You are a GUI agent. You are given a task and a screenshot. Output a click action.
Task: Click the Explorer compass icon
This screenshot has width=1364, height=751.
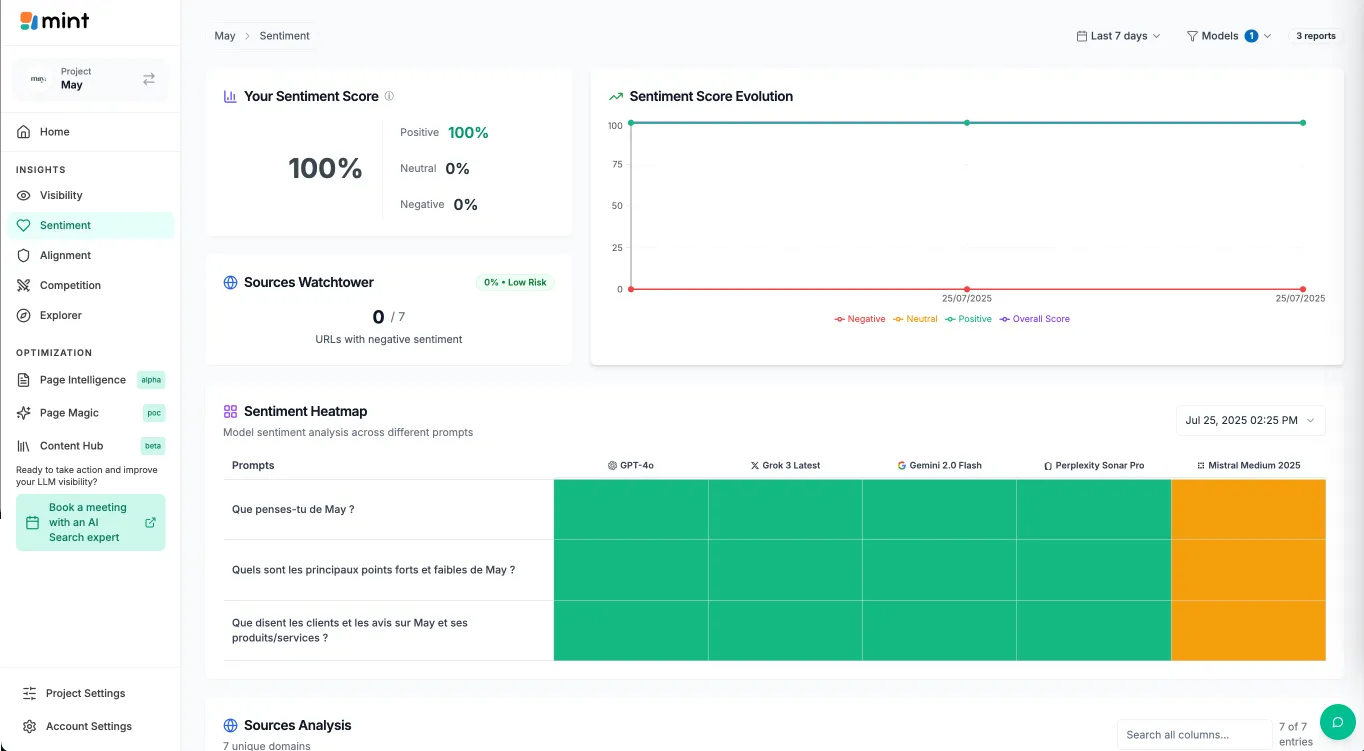point(24,316)
